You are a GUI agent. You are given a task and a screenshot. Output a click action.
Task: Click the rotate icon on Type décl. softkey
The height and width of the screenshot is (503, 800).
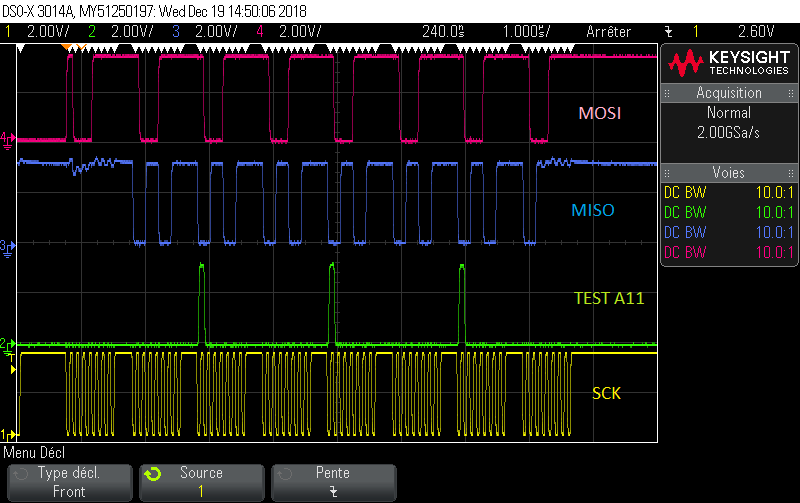(x=21, y=474)
